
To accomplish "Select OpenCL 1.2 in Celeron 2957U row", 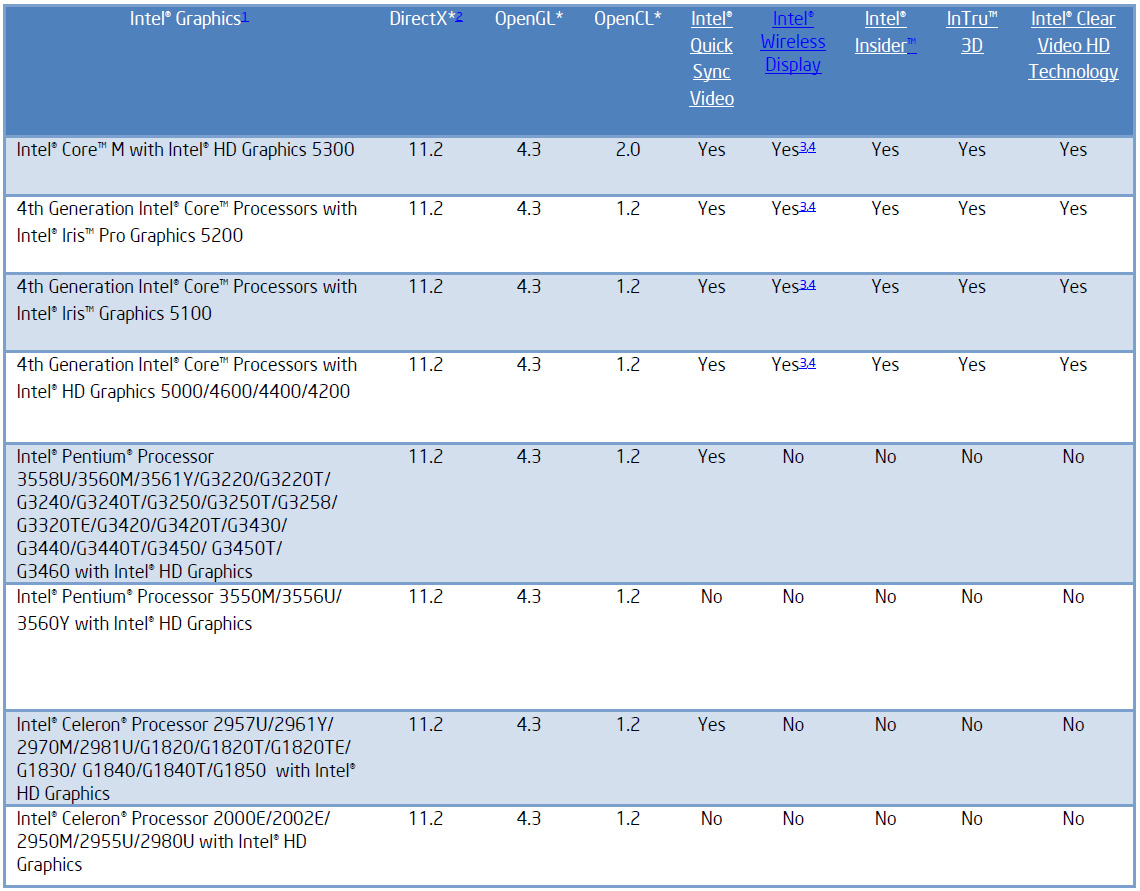I will click(x=628, y=725).
